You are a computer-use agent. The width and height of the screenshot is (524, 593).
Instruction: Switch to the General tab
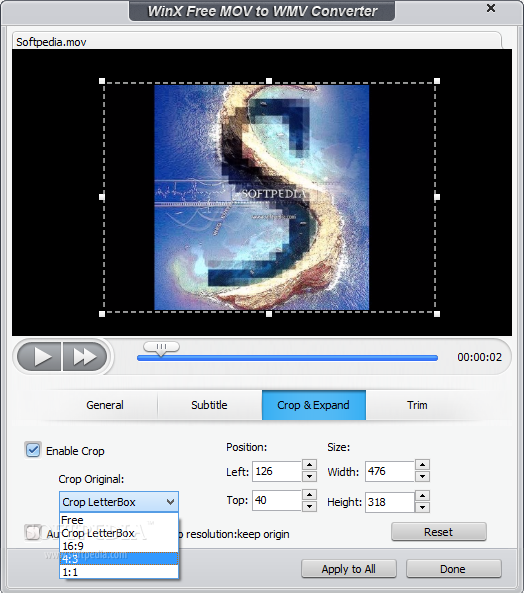[x=105, y=405]
